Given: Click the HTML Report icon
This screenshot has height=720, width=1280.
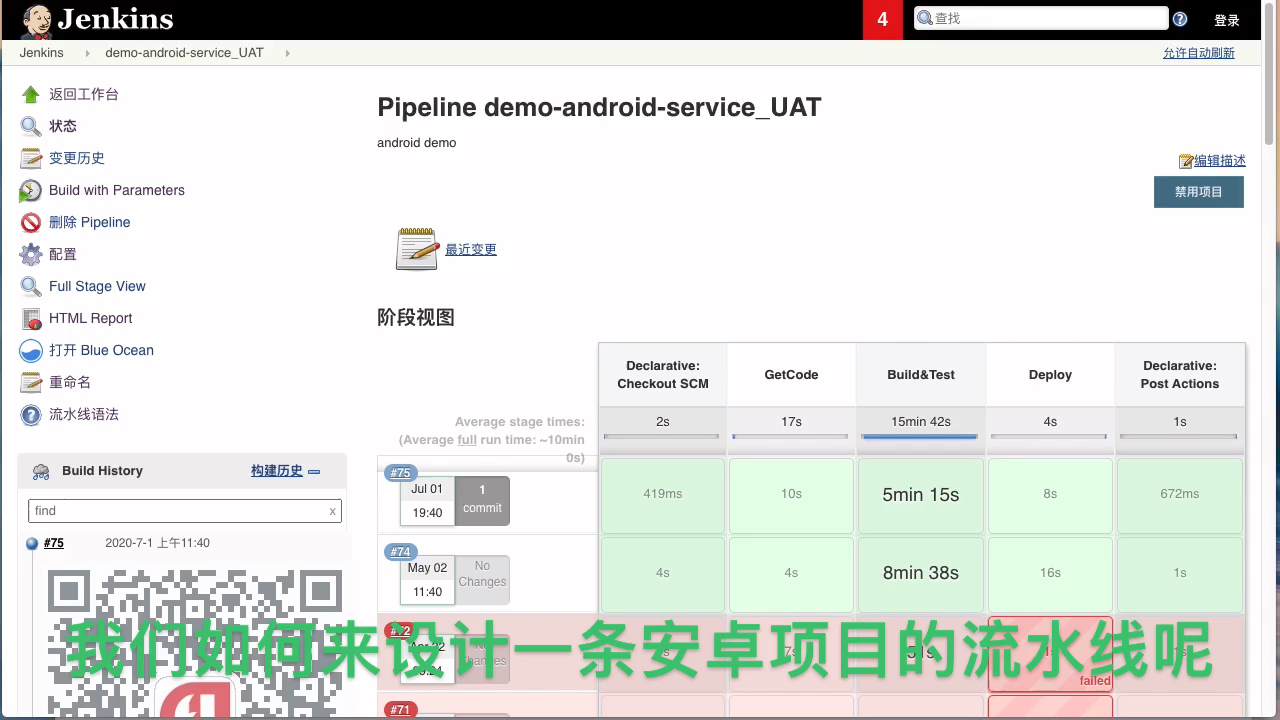Looking at the screenshot, I should (x=31, y=318).
